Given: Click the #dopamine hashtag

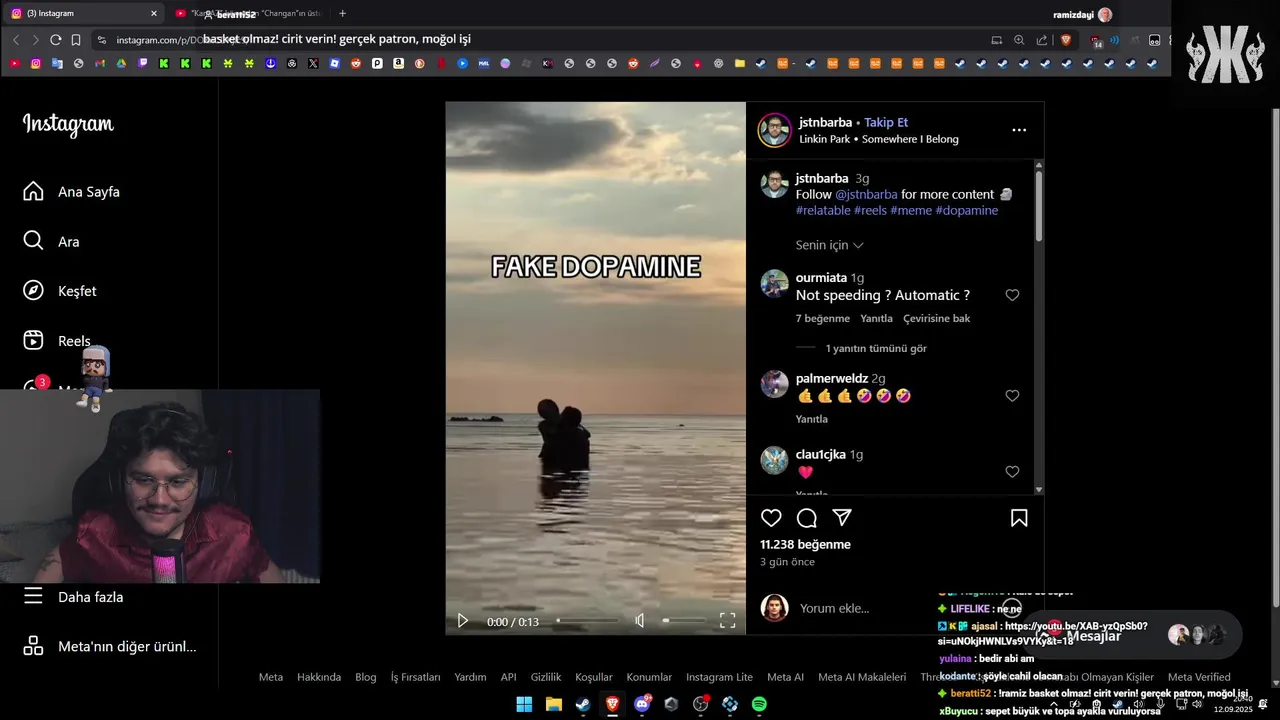Looking at the screenshot, I should tap(967, 211).
